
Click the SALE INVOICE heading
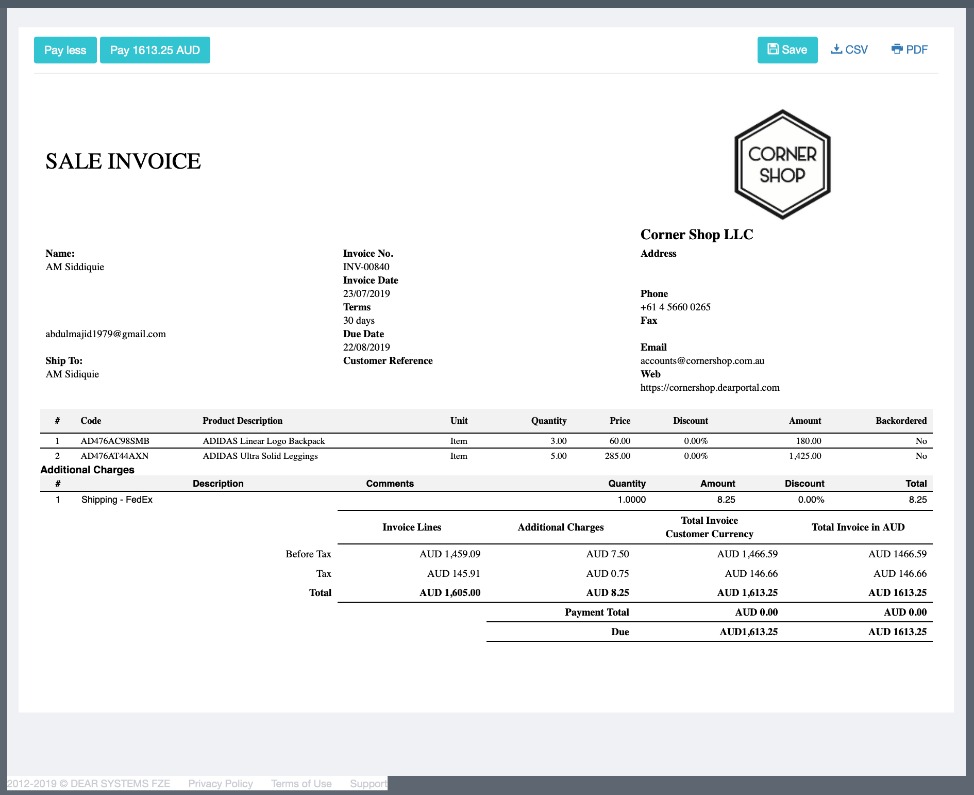tap(123, 161)
